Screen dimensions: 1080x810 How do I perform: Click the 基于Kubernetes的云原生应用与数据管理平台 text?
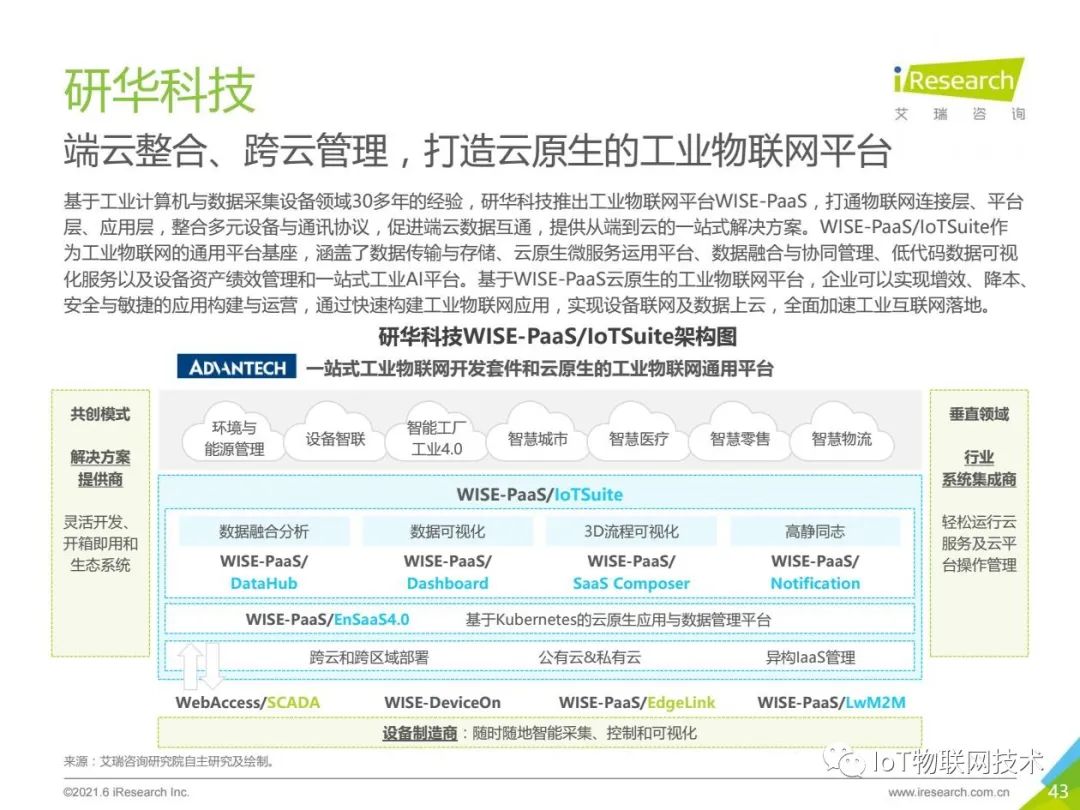pyautogui.click(x=618, y=620)
